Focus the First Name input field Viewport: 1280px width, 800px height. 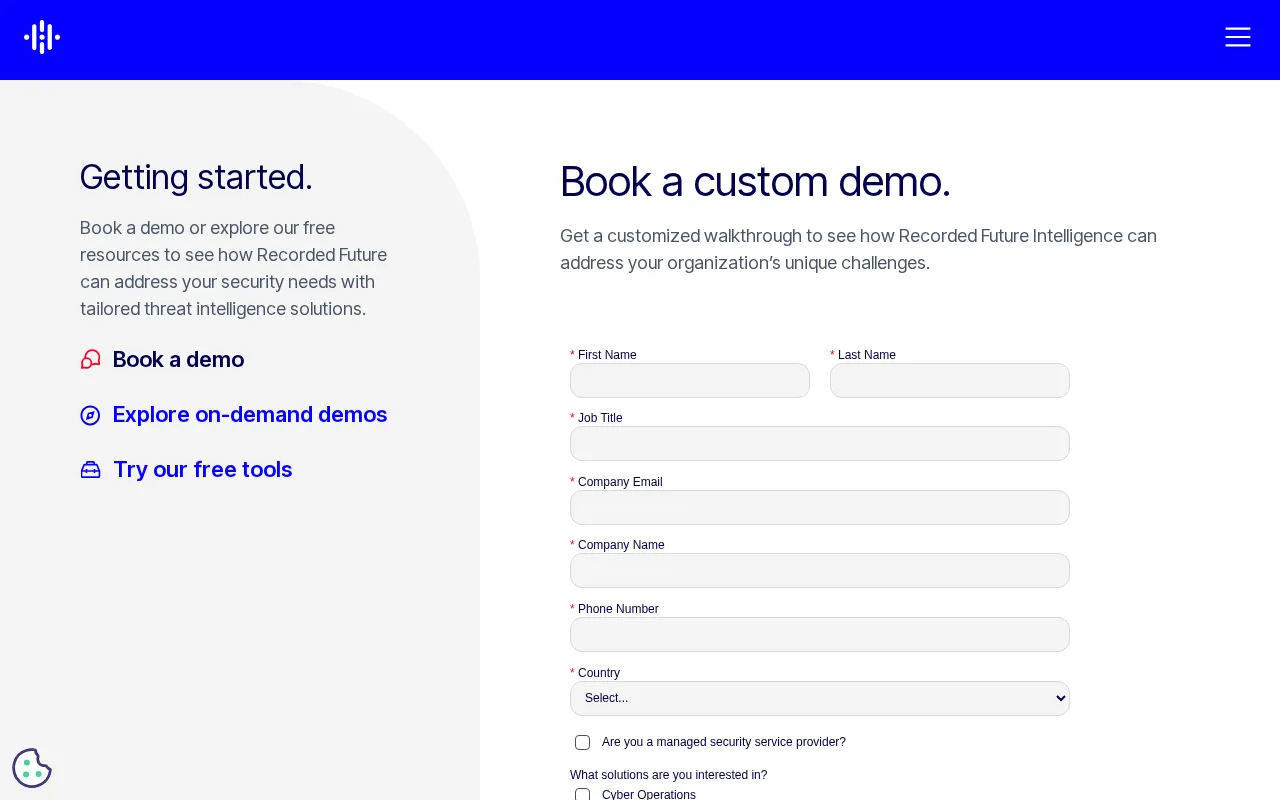point(690,380)
